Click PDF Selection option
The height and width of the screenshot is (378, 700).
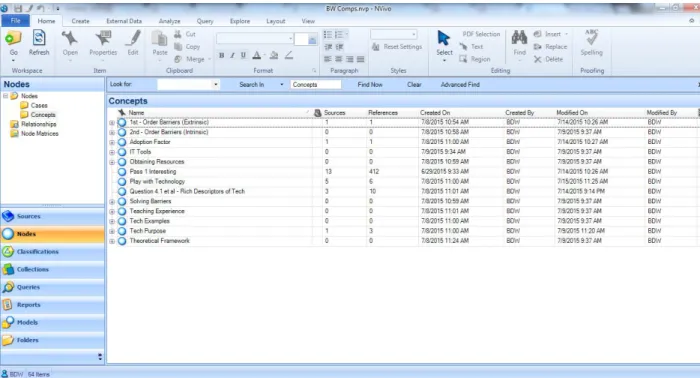[x=481, y=34]
